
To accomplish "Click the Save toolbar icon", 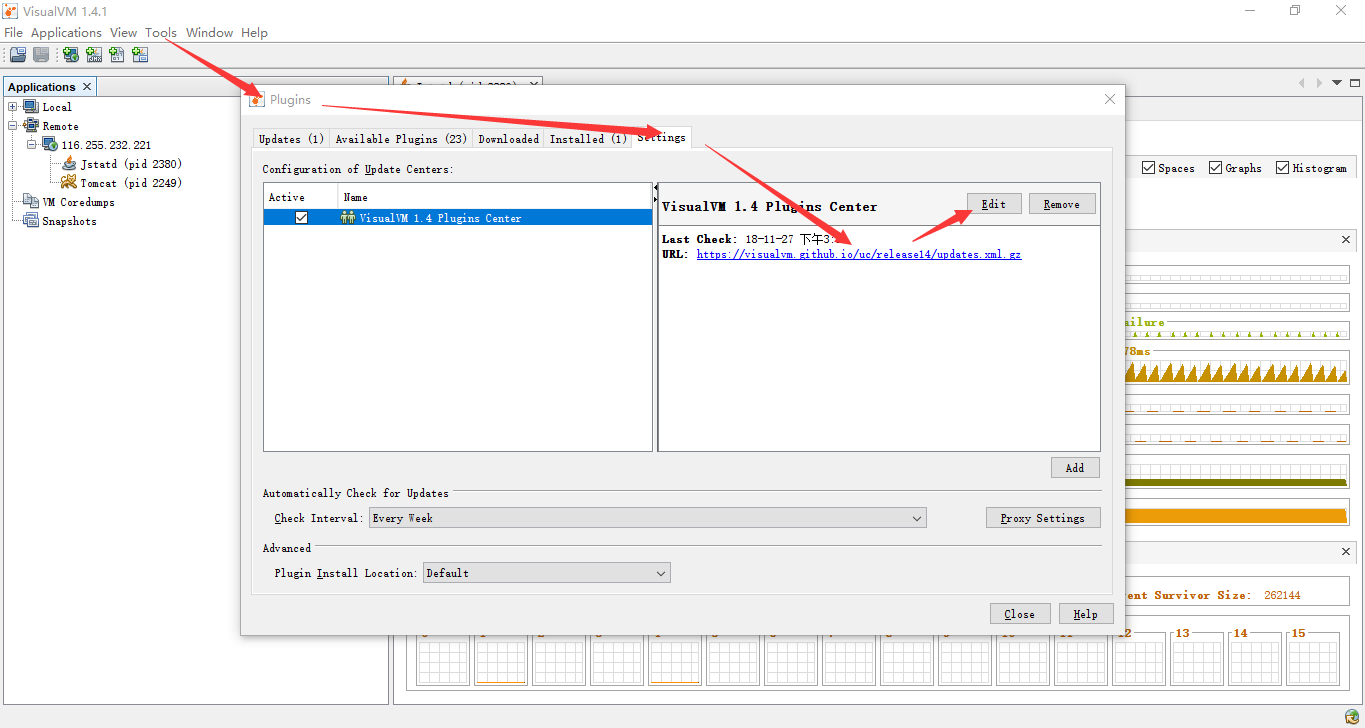I will [x=41, y=55].
